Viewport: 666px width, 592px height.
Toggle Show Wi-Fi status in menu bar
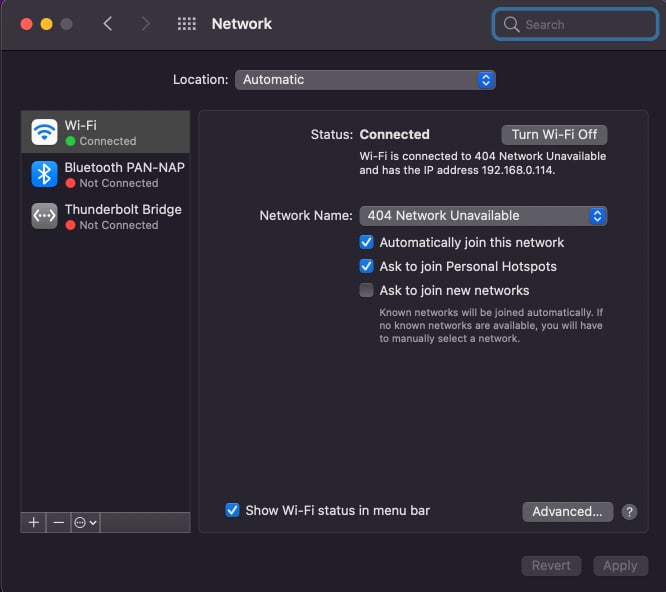point(232,510)
